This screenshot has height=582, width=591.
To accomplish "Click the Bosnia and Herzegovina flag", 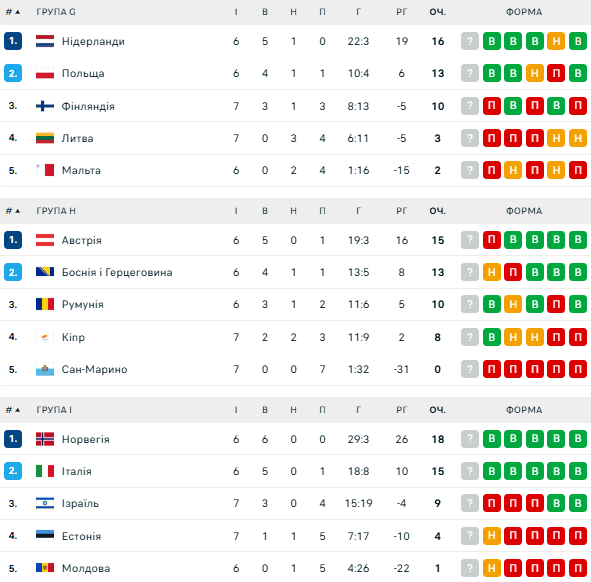I will (45, 272).
